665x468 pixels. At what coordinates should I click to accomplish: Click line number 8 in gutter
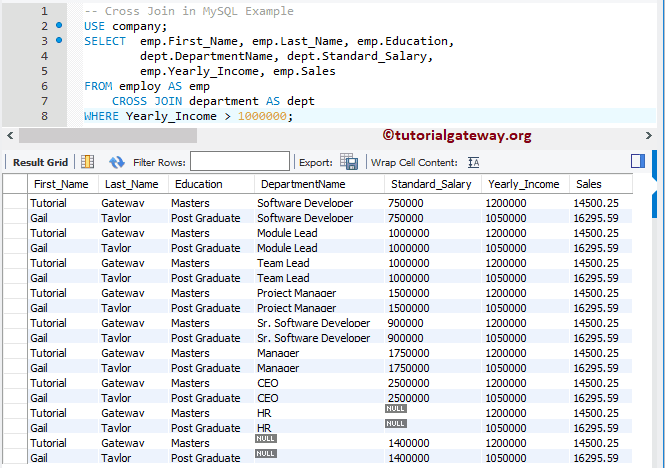[44, 116]
